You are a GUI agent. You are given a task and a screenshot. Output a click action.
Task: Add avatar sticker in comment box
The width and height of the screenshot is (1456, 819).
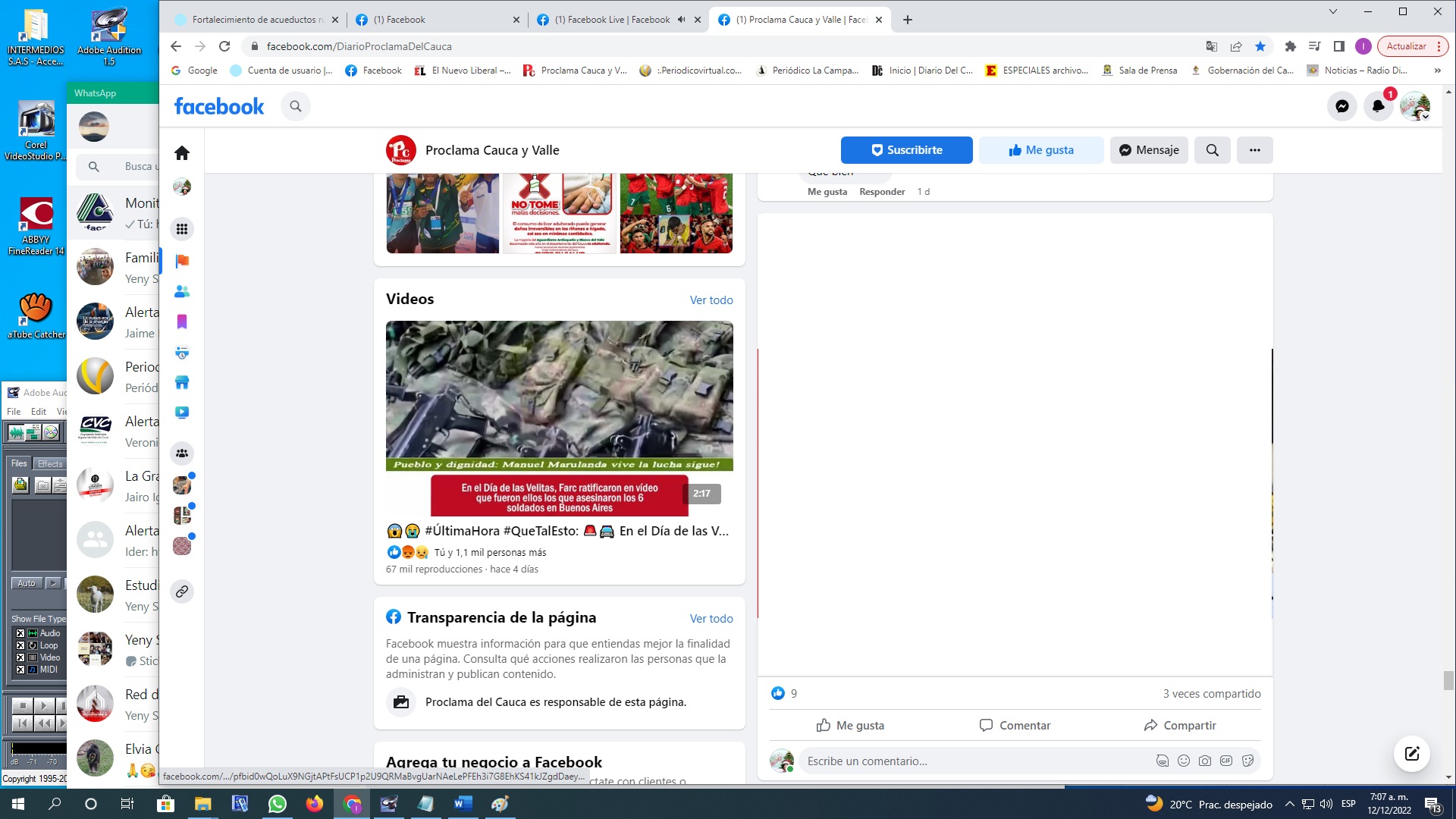tap(1163, 761)
